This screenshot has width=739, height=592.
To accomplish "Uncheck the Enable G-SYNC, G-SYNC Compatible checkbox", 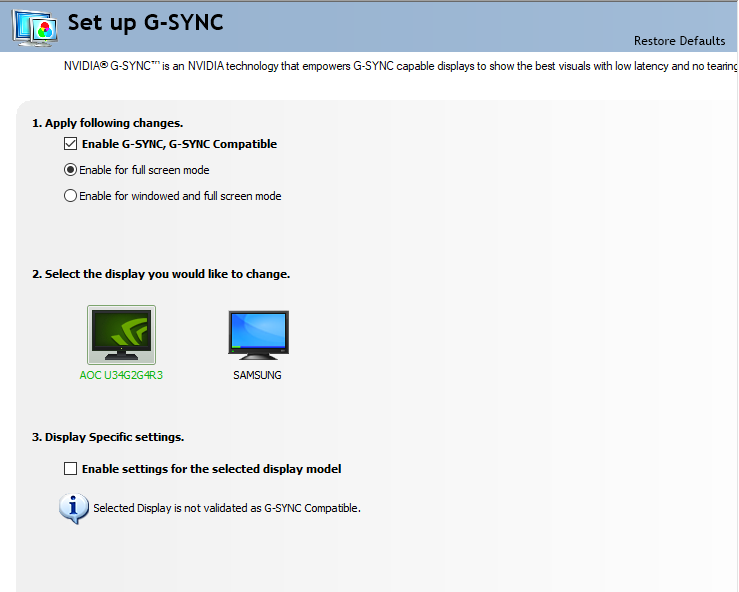I will (x=70, y=144).
